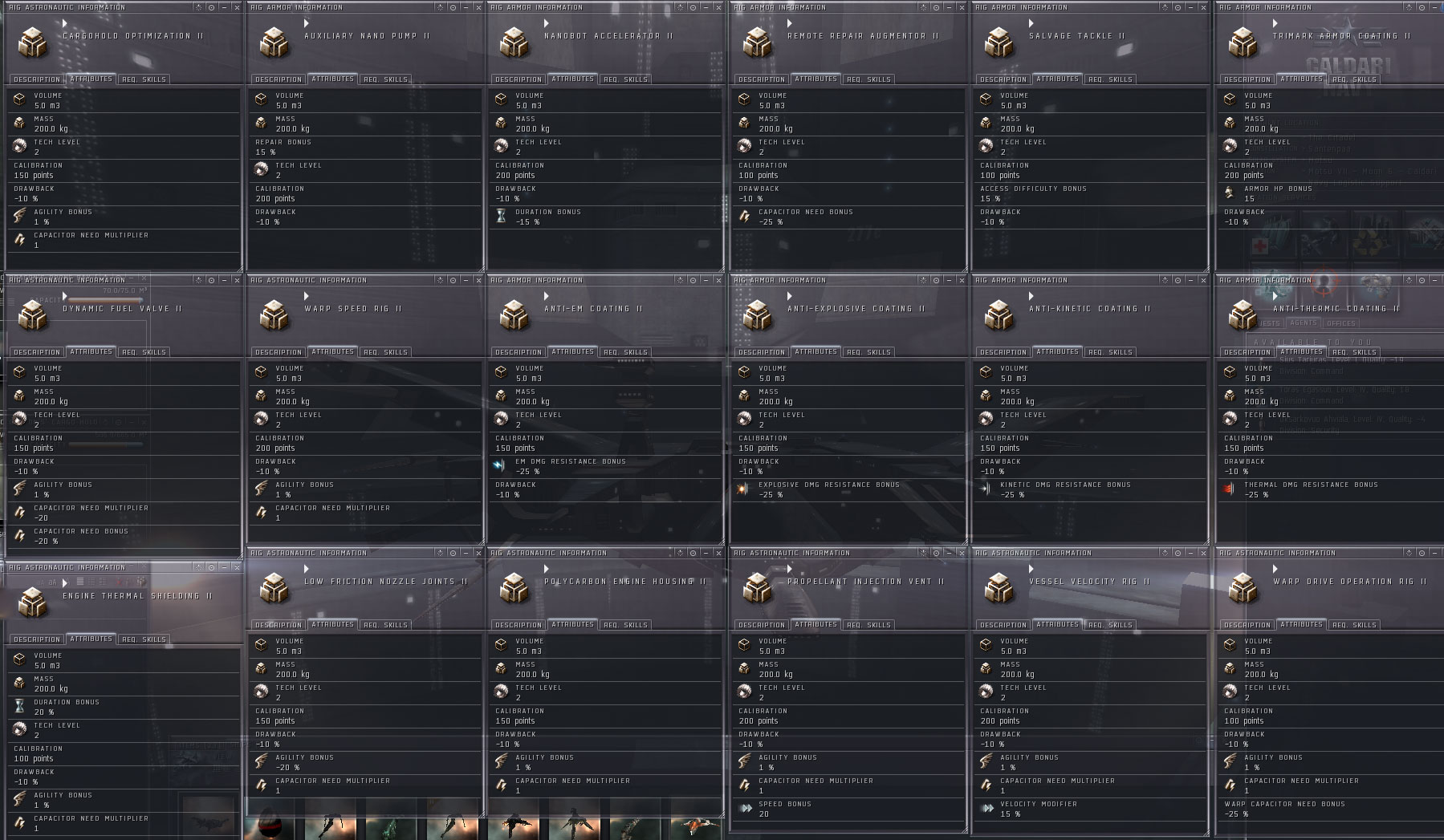Expand the triangle arrow above Remote Repair Augmentor II
Screen dimensions: 1444x840
(791, 23)
